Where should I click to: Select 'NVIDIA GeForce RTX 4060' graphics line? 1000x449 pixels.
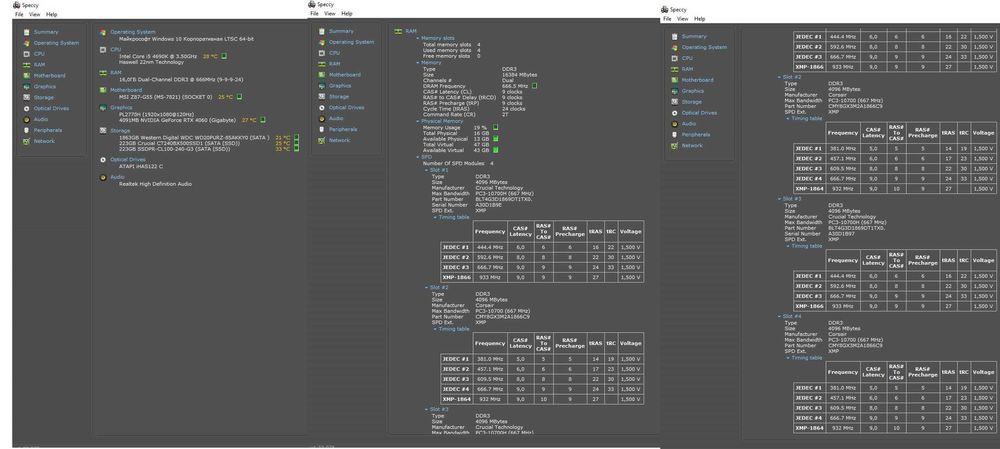pos(178,119)
